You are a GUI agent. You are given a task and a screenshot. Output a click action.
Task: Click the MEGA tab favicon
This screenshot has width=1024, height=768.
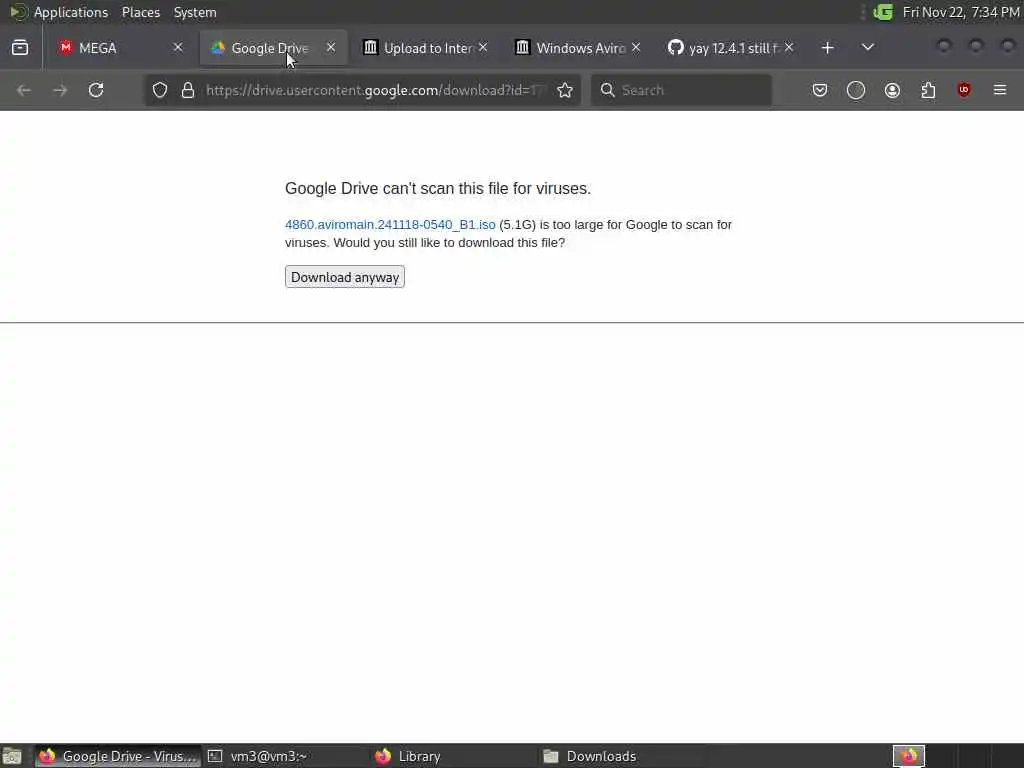65,48
